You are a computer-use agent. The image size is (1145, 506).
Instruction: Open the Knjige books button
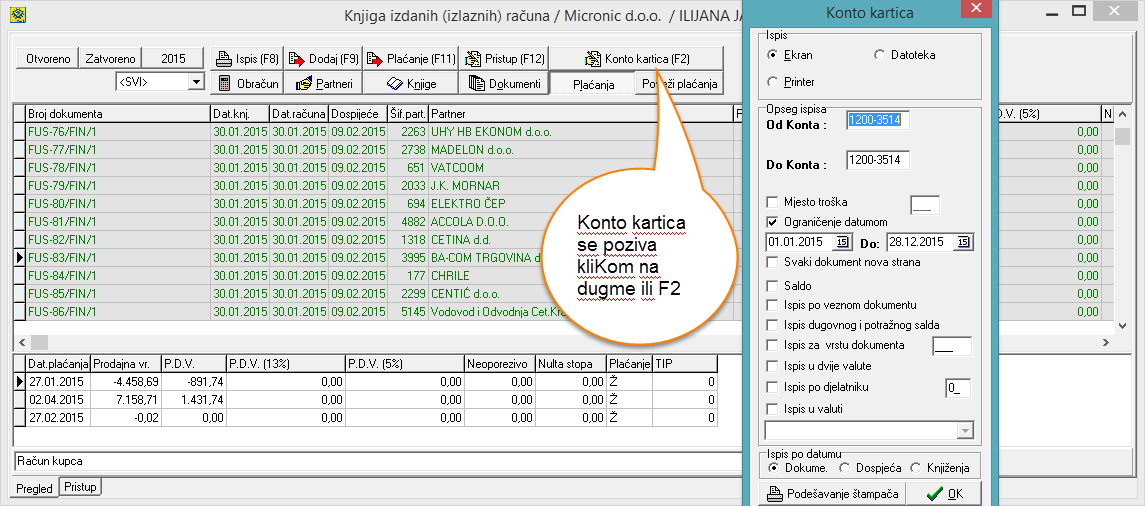pos(411,83)
